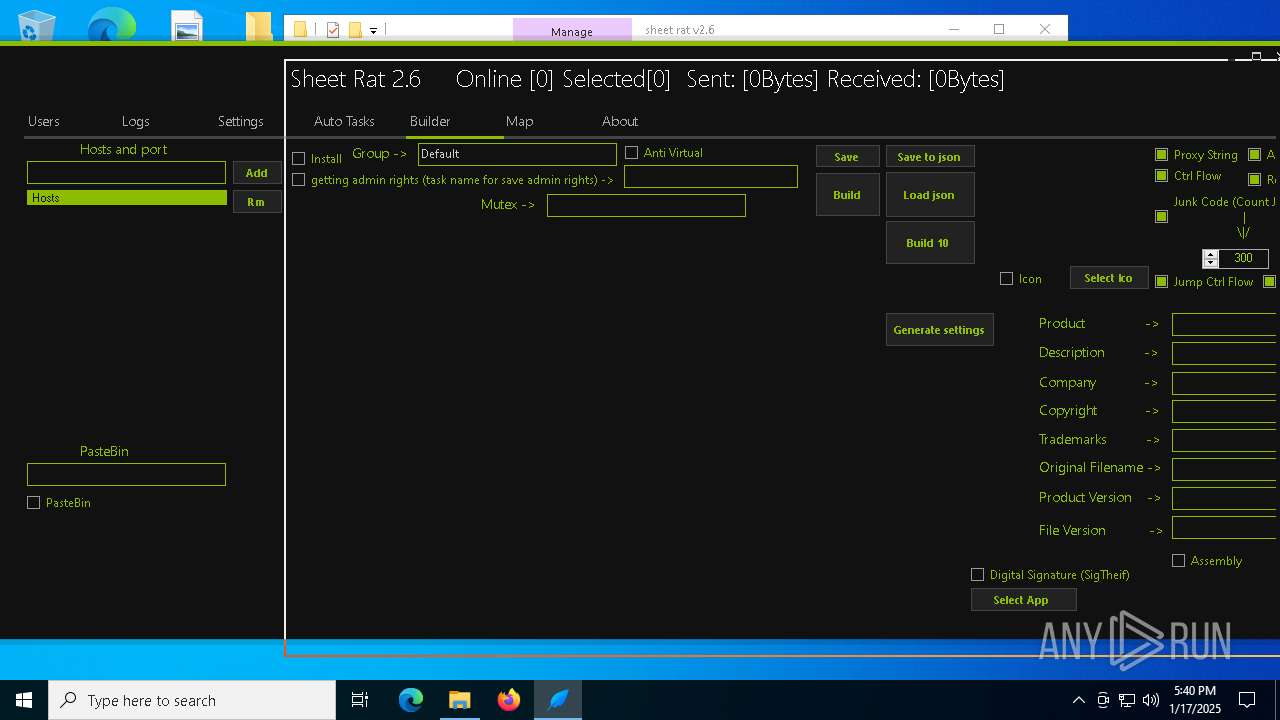The image size is (1280, 720).
Task: Click the Load json button
Action: pyautogui.click(x=929, y=195)
